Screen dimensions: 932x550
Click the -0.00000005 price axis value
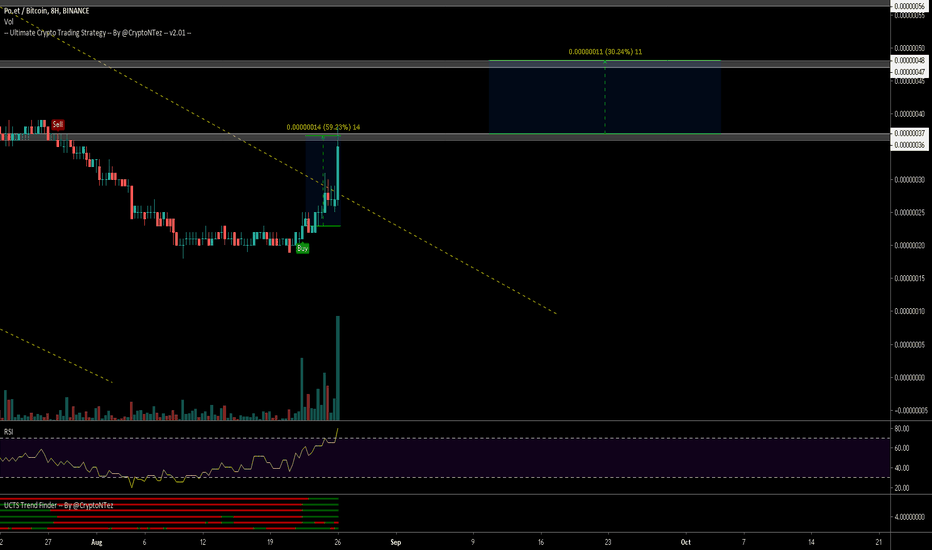coord(910,410)
